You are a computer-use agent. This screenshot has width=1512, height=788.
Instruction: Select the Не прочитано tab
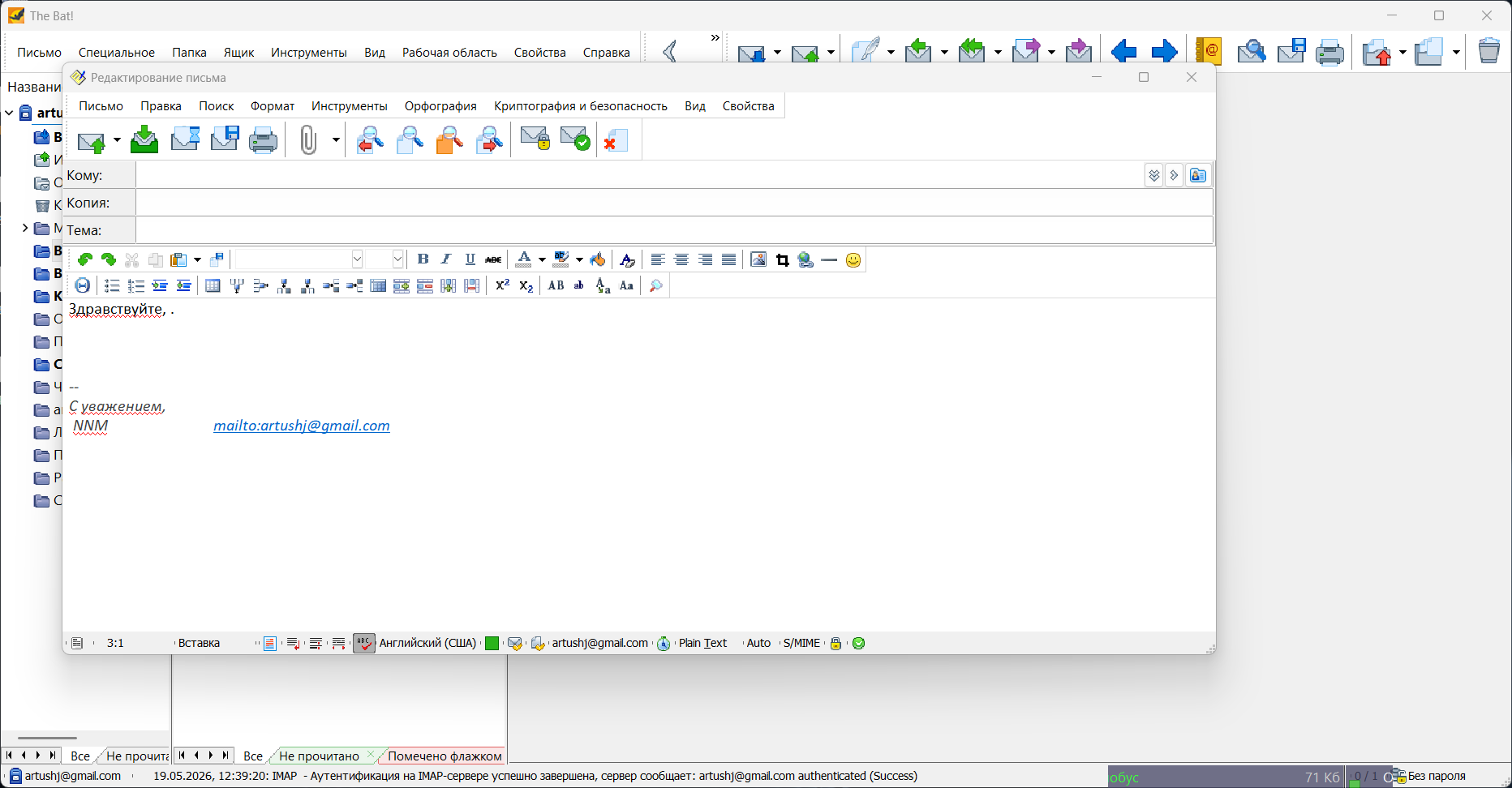[319, 756]
